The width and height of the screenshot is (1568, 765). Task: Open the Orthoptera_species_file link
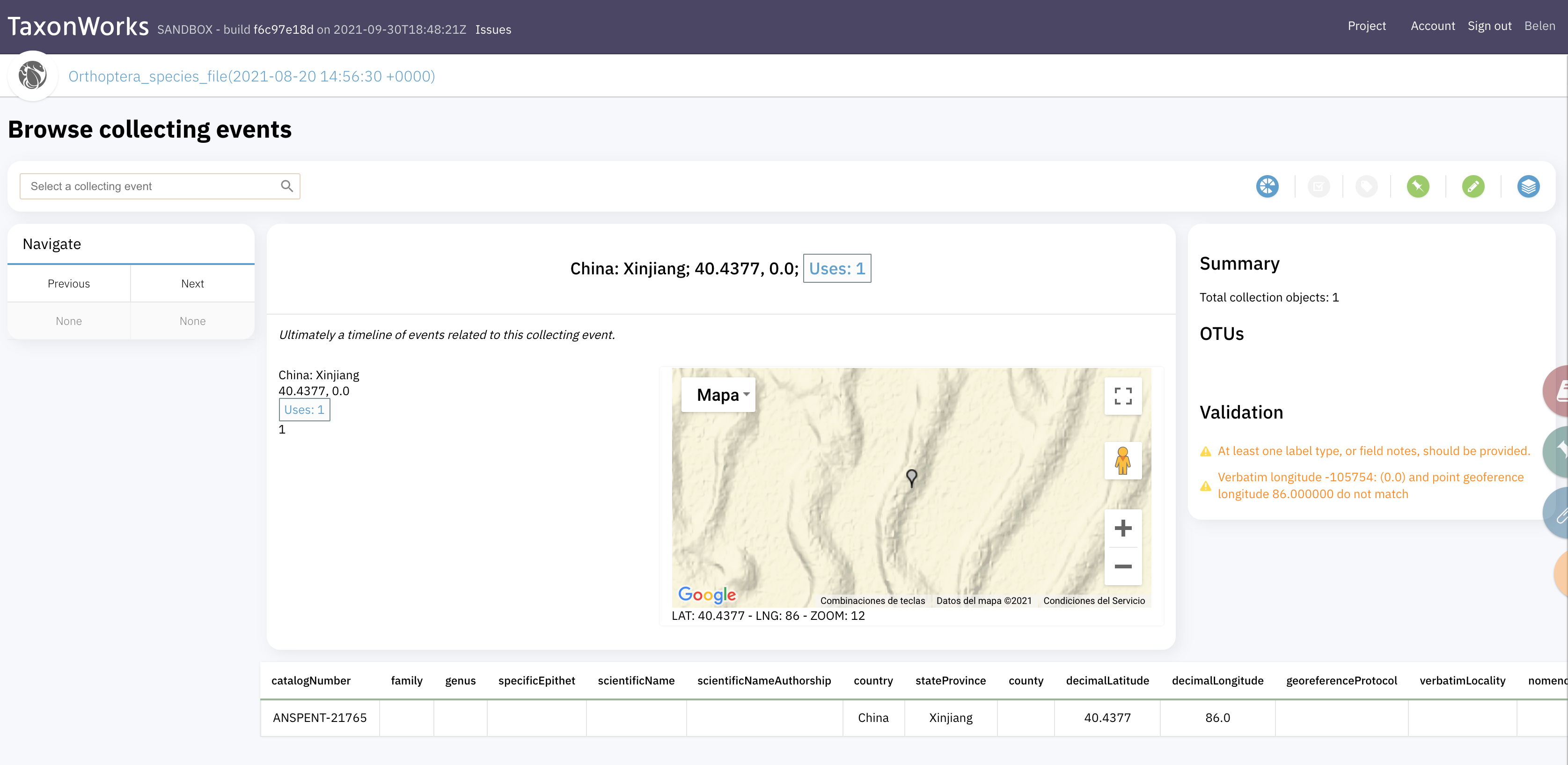pos(251,75)
